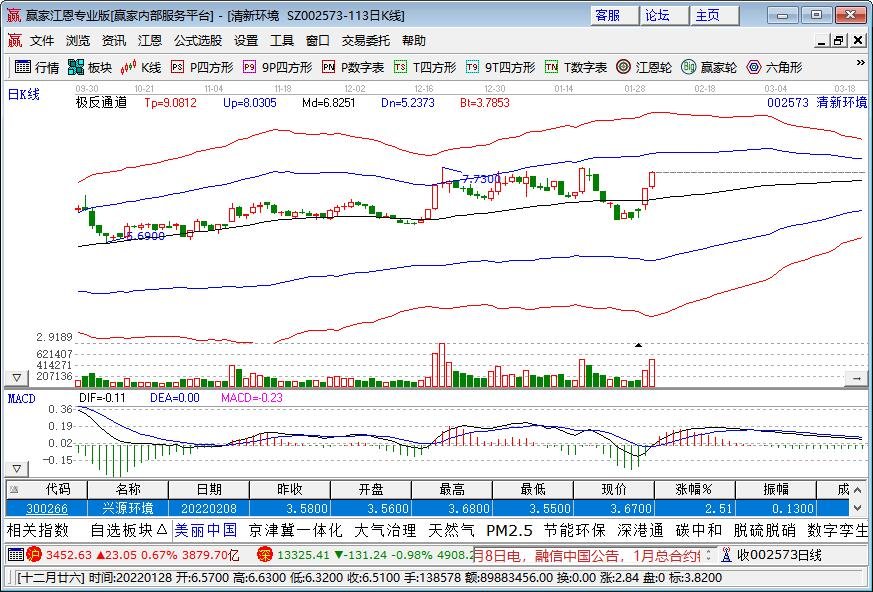Expand the volume panel dropdown triangle
This screenshot has height=592, width=873.
pos(17,378)
